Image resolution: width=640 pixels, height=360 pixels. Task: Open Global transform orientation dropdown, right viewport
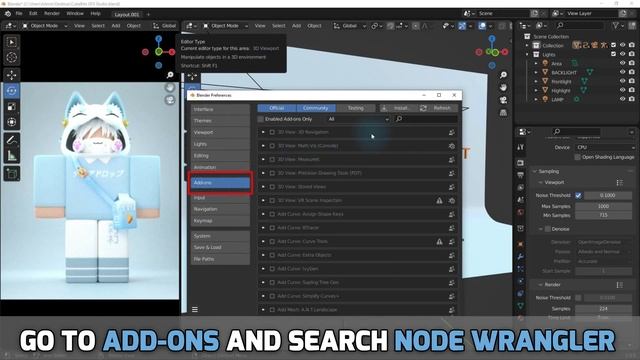tap(350, 26)
